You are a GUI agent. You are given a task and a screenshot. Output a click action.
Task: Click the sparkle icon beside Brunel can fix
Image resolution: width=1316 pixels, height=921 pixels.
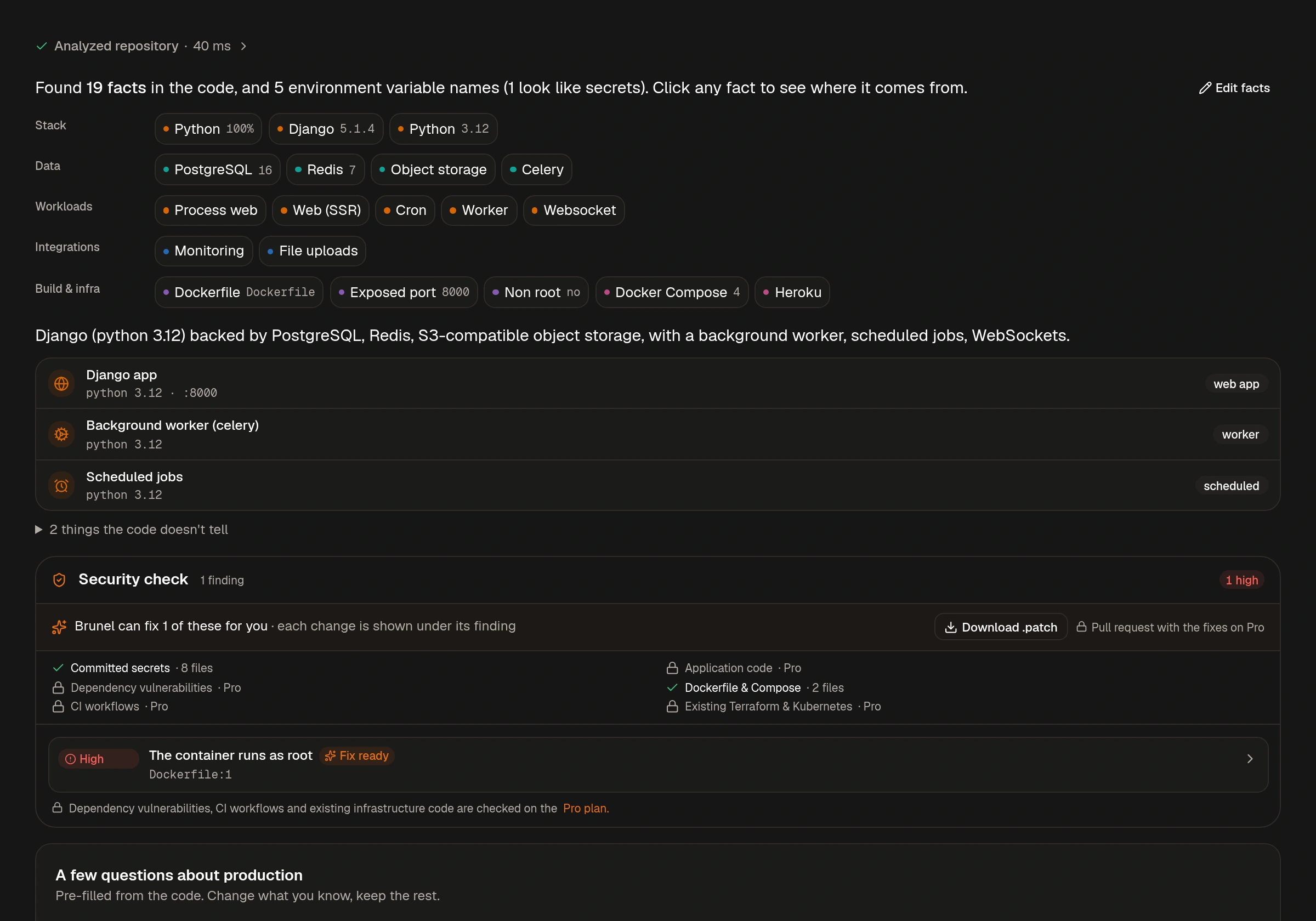(x=59, y=627)
